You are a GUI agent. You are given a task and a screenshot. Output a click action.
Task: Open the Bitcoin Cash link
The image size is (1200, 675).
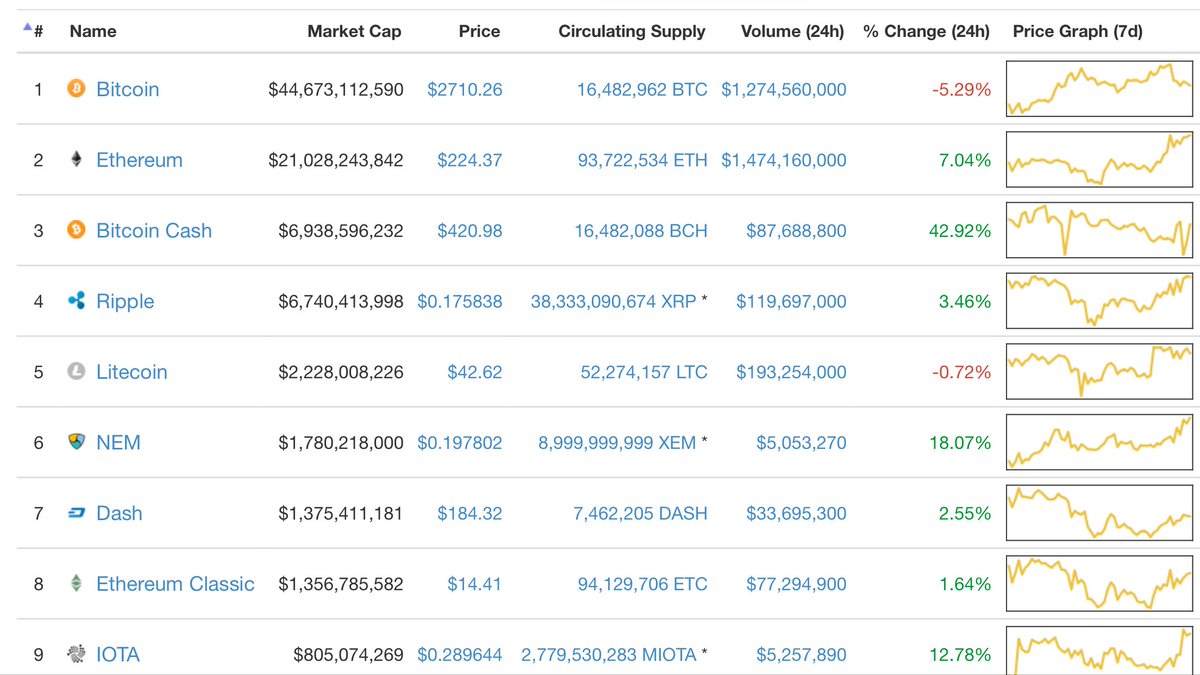point(154,231)
